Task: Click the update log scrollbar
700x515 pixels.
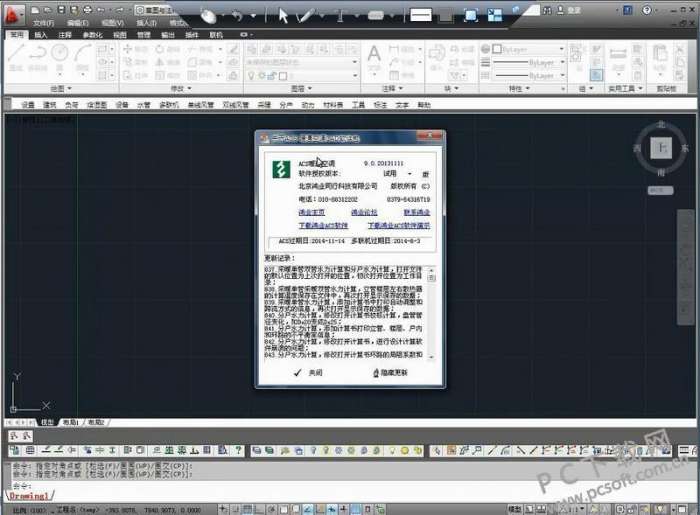Action: 436,310
